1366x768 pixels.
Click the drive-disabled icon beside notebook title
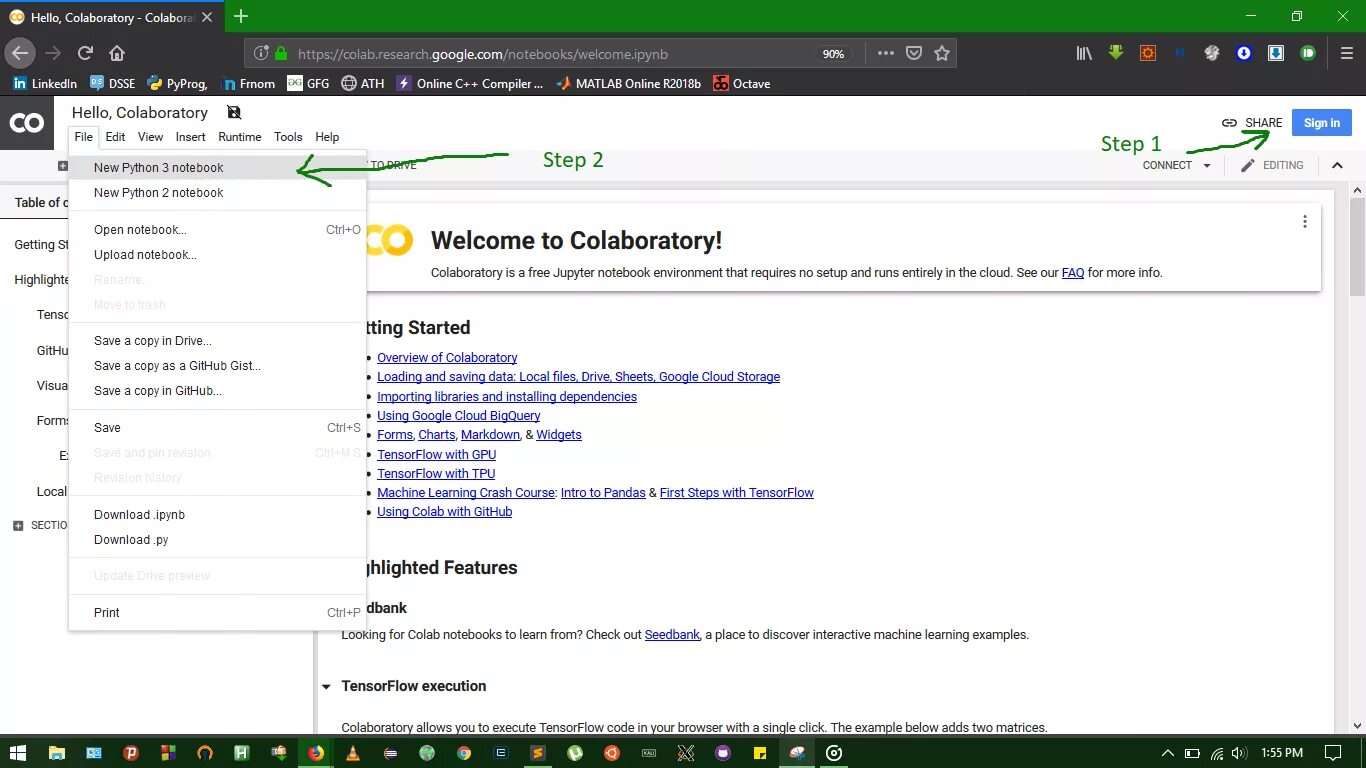click(234, 112)
